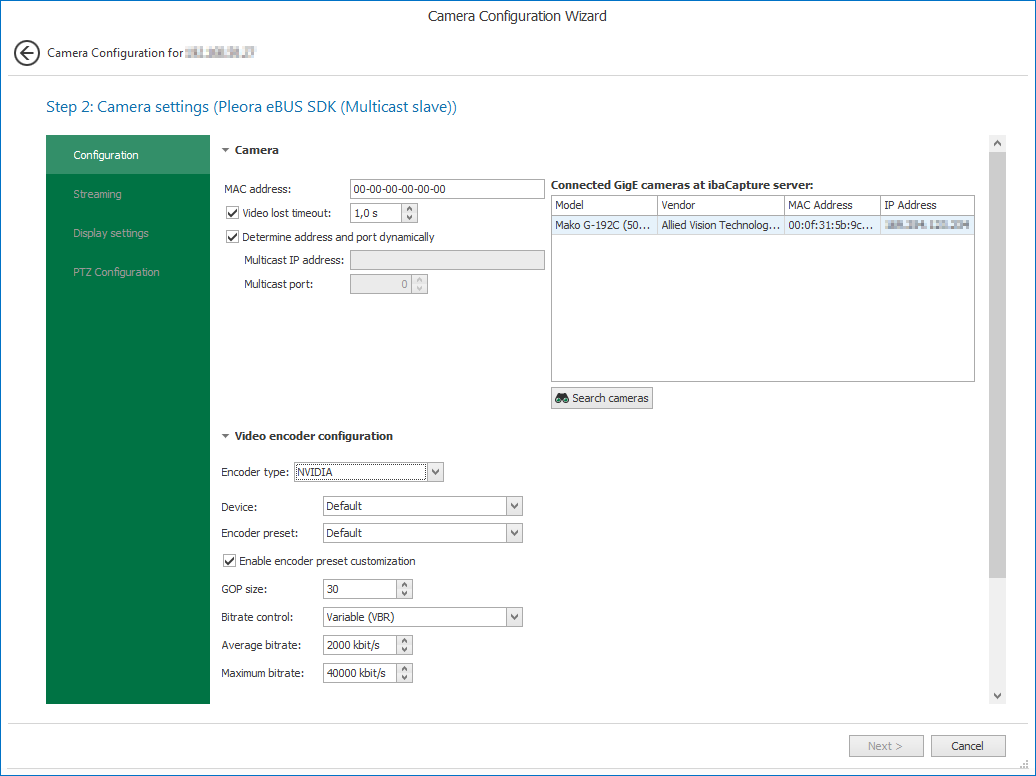The width and height of the screenshot is (1036, 776).
Task: Click the scroll down arrow of settings panel
Action: pyautogui.click(x=998, y=696)
